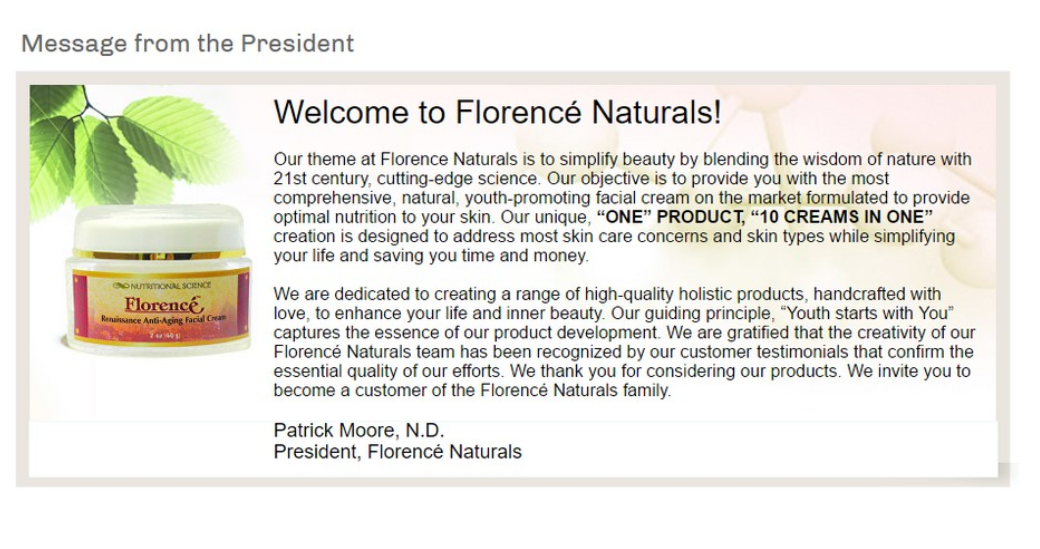This screenshot has height=549, width=1040.
Task: Click the Message from the President heading
Action: click(188, 44)
